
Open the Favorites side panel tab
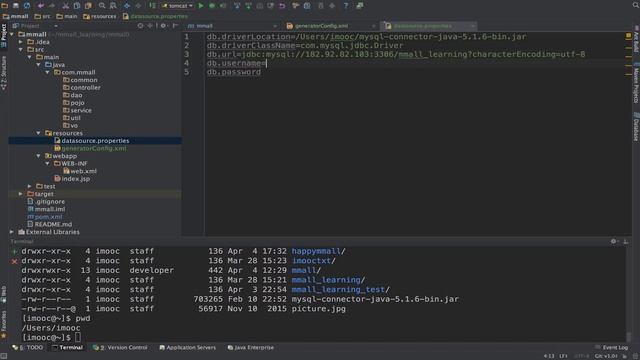point(4,324)
